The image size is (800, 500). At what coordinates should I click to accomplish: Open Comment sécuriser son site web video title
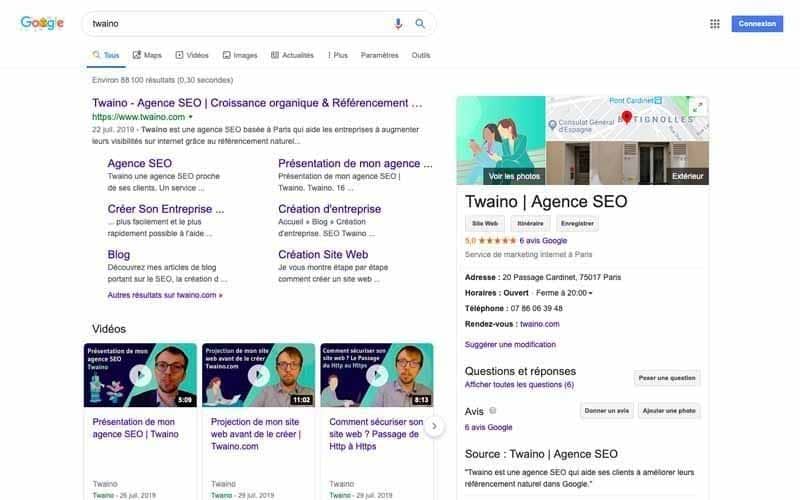(x=376, y=434)
